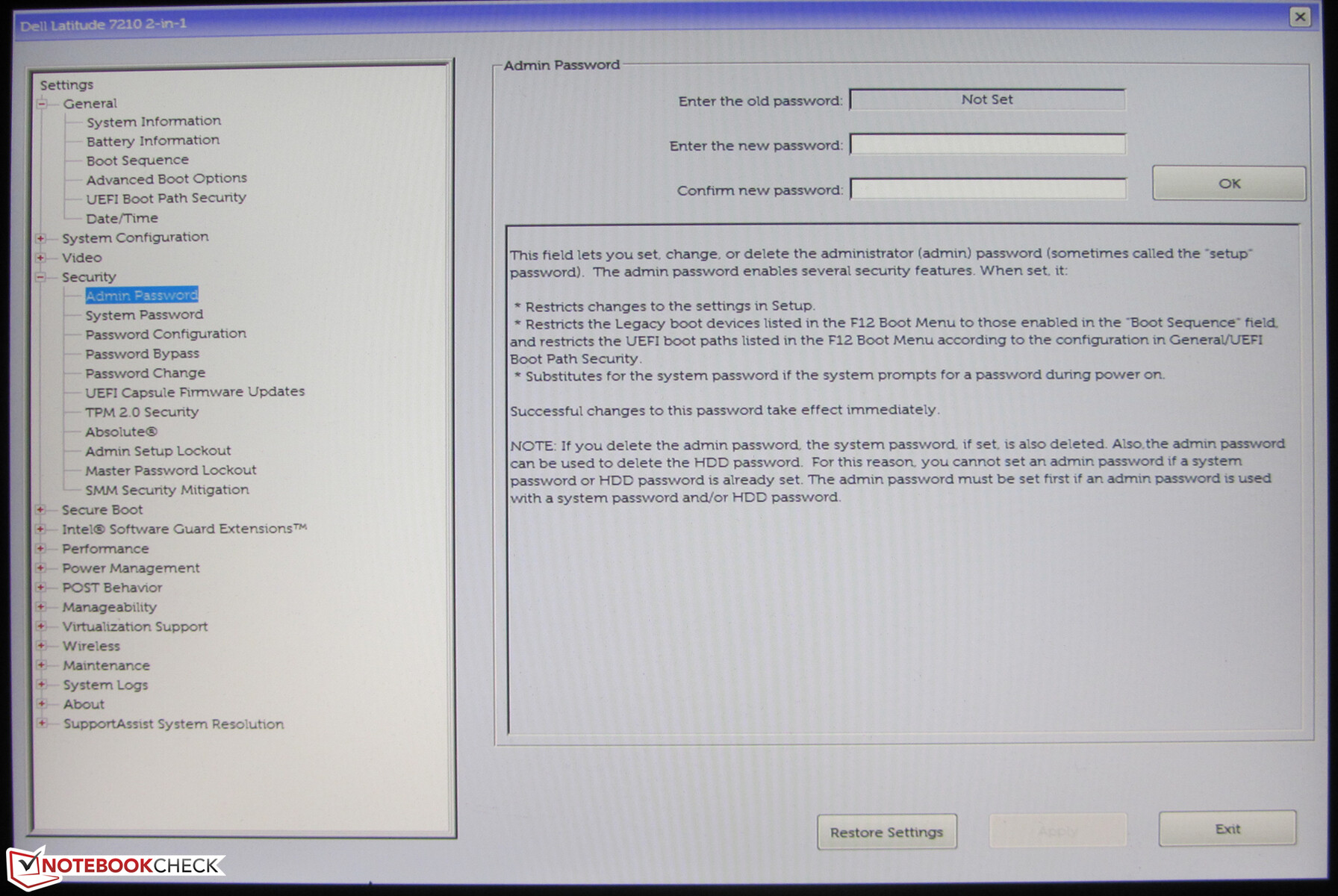Expand the Performance section
1338x896 pixels.
tap(41, 548)
